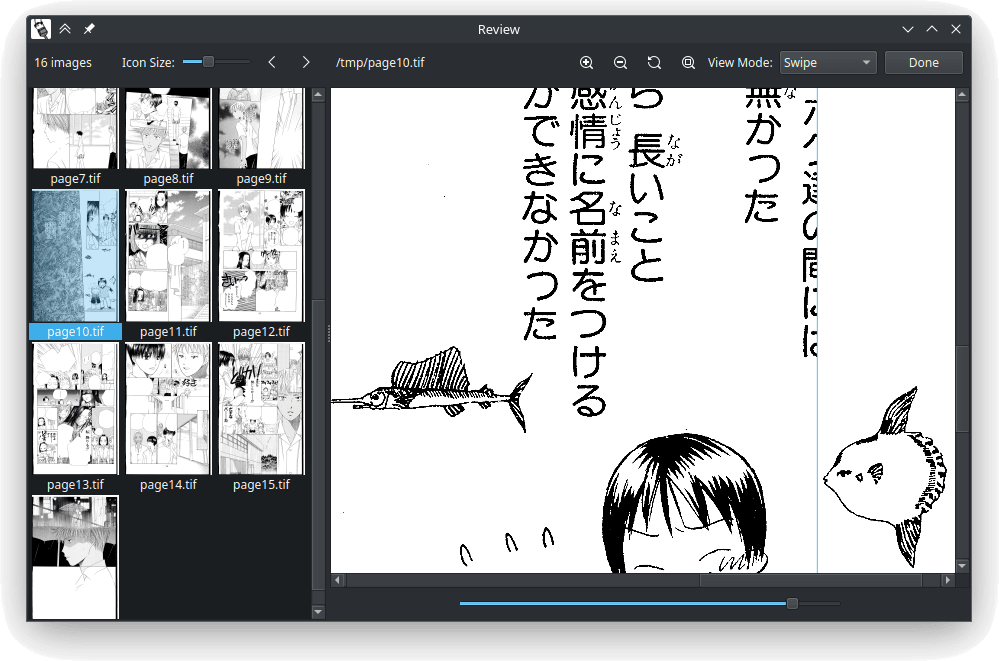Select the page15.tif thumbnail

tap(261, 409)
